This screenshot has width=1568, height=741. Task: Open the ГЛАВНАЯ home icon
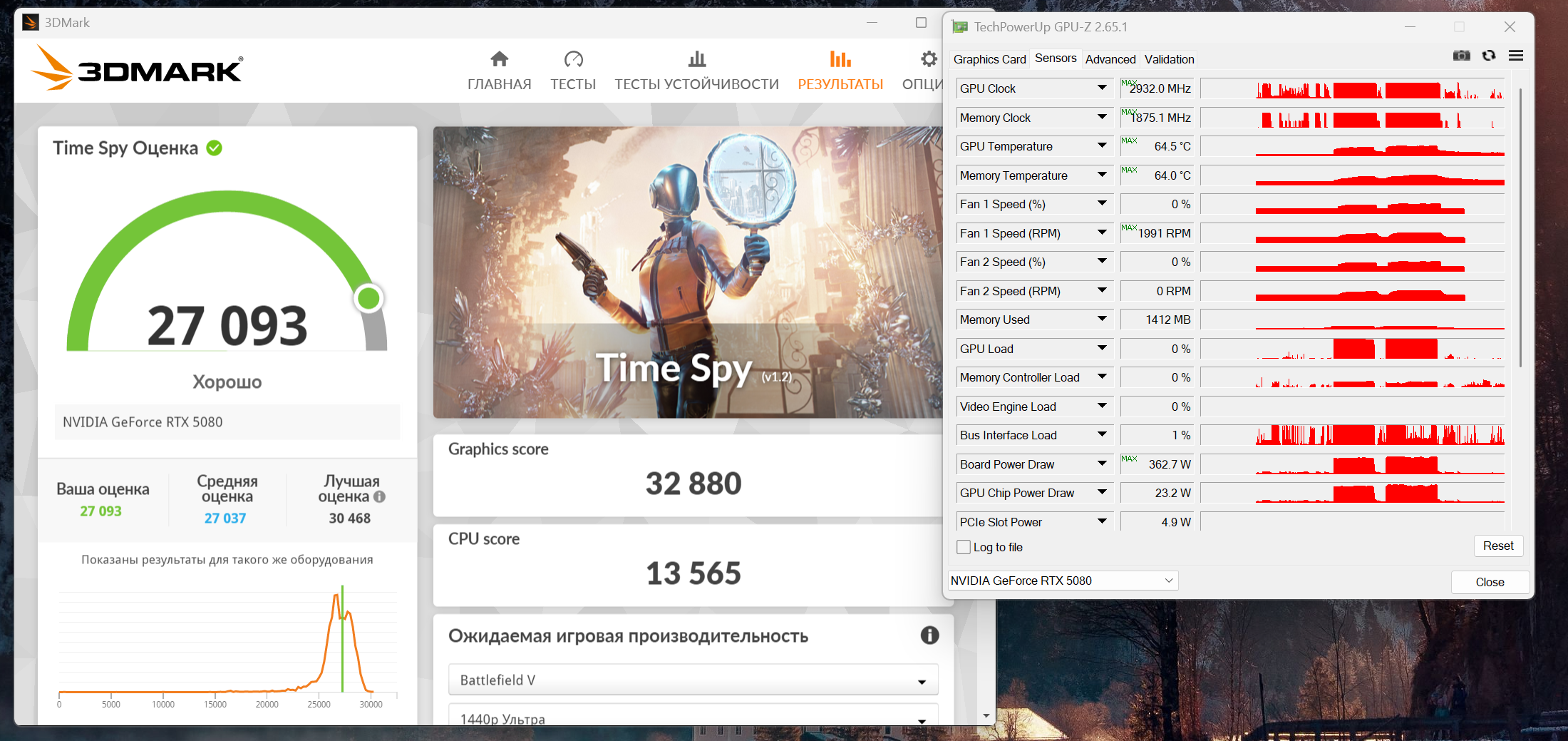(500, 58)
